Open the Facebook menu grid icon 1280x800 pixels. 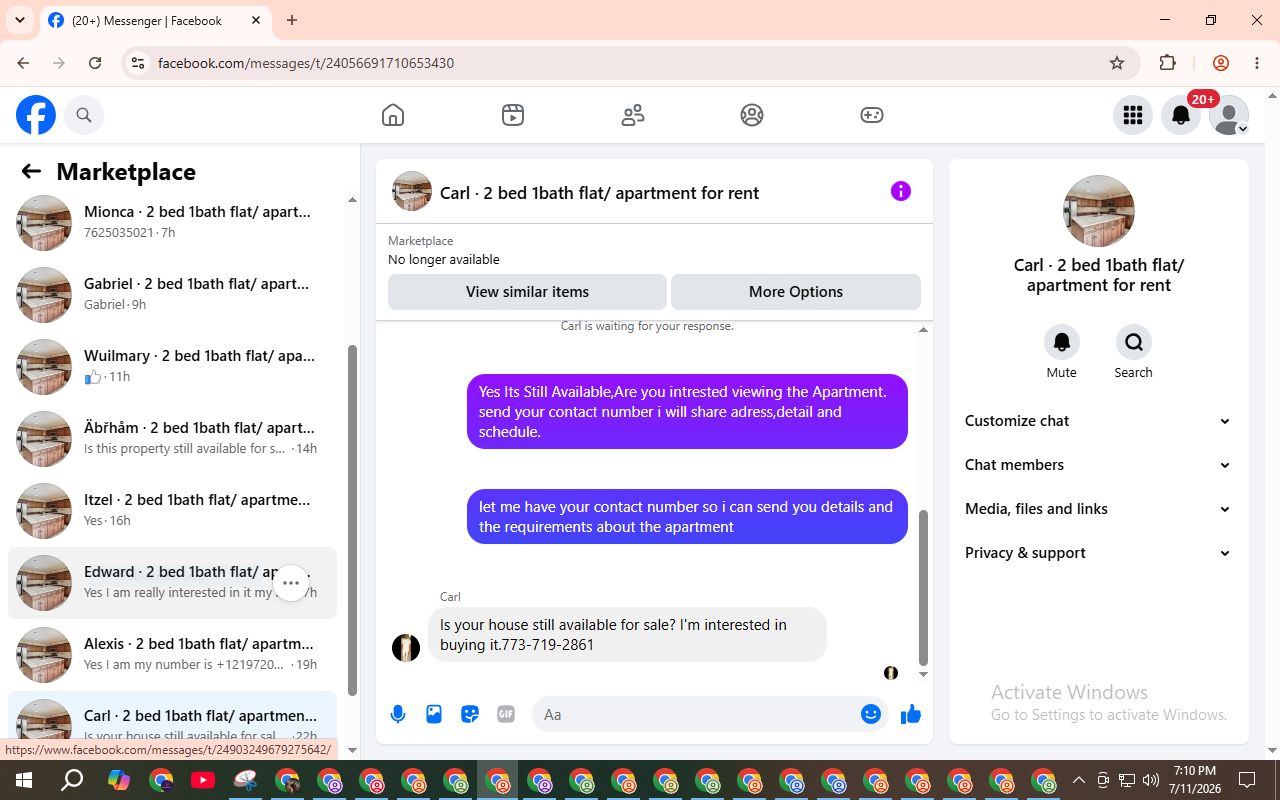click(1133, 115)
